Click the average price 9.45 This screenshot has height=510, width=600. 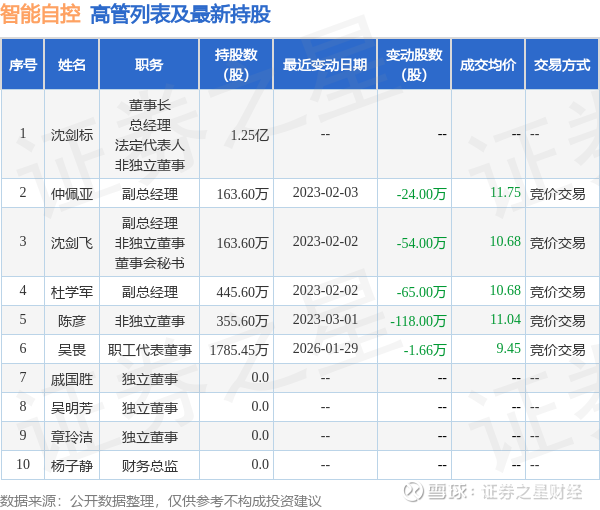point(509,348)
